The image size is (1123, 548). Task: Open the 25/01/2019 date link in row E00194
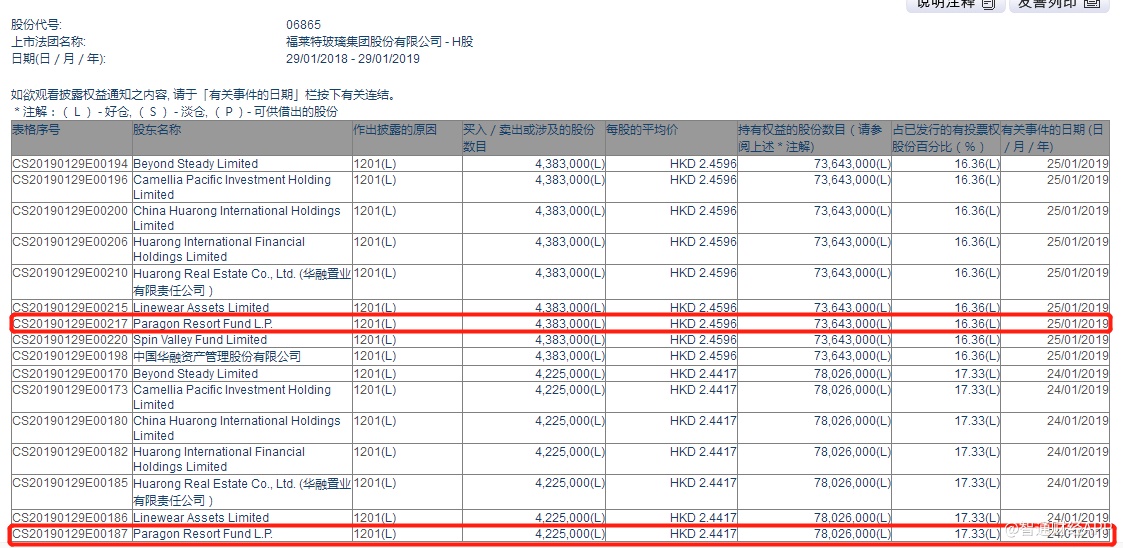tap(1076, 164)
